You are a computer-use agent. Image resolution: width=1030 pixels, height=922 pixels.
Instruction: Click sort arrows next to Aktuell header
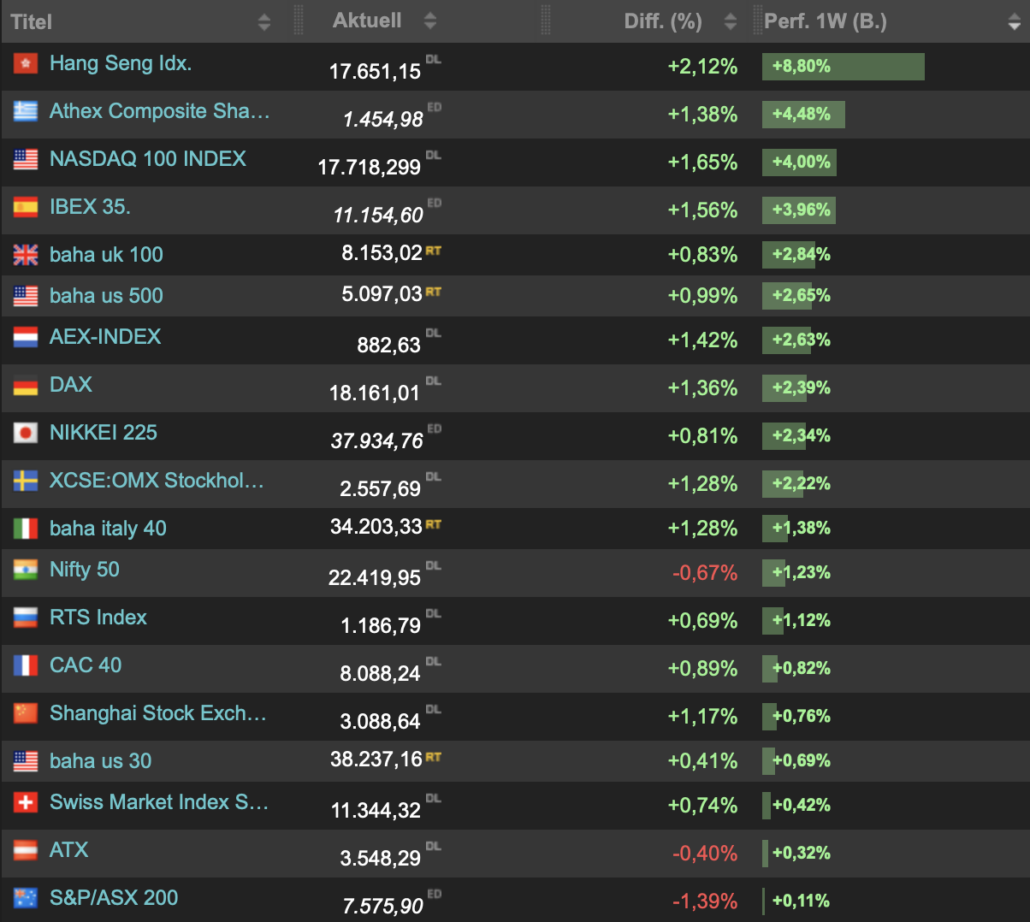point(430,21)
